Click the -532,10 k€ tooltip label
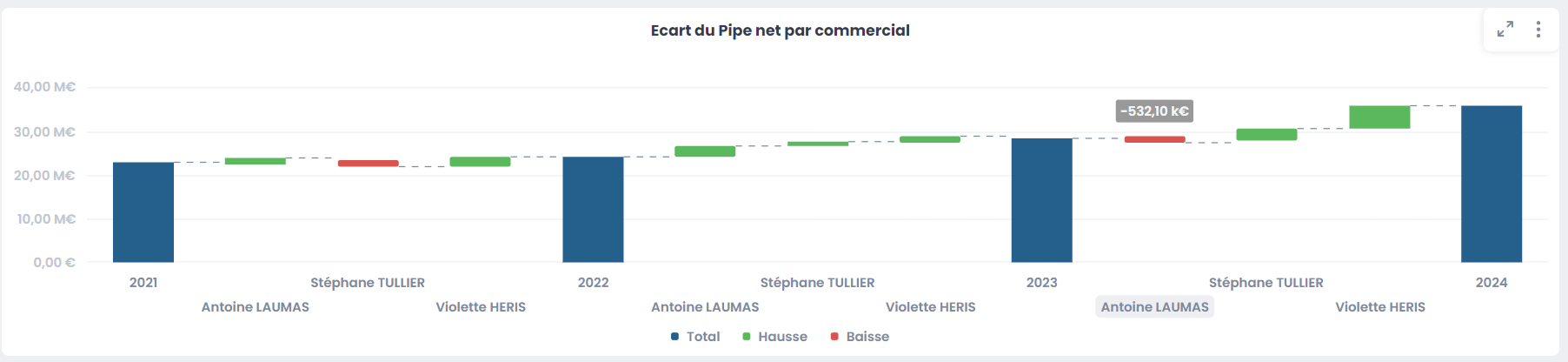Screen dimensions: 1568x362 1154,111
